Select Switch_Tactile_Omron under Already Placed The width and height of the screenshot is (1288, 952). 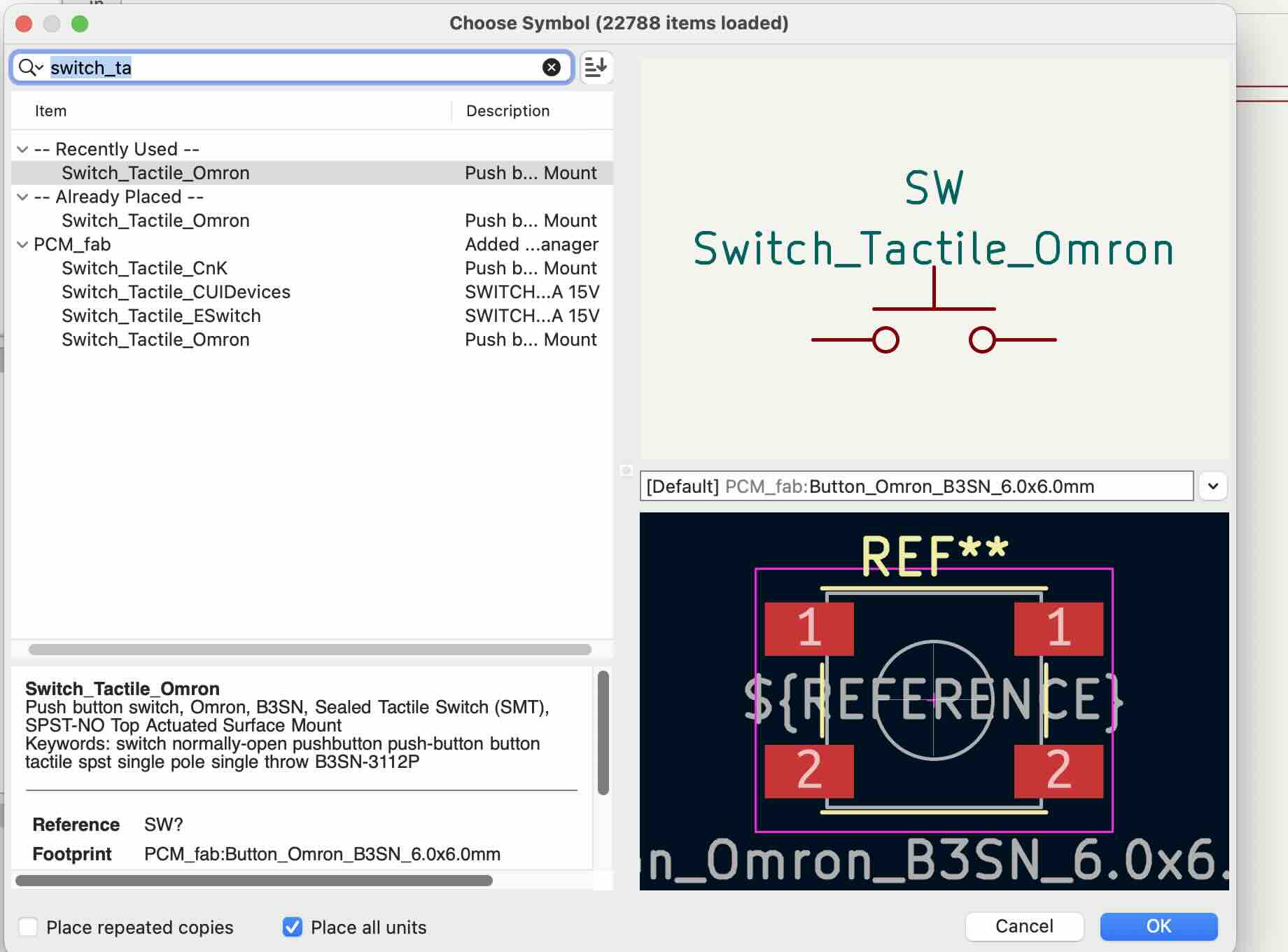coord(312,220)
